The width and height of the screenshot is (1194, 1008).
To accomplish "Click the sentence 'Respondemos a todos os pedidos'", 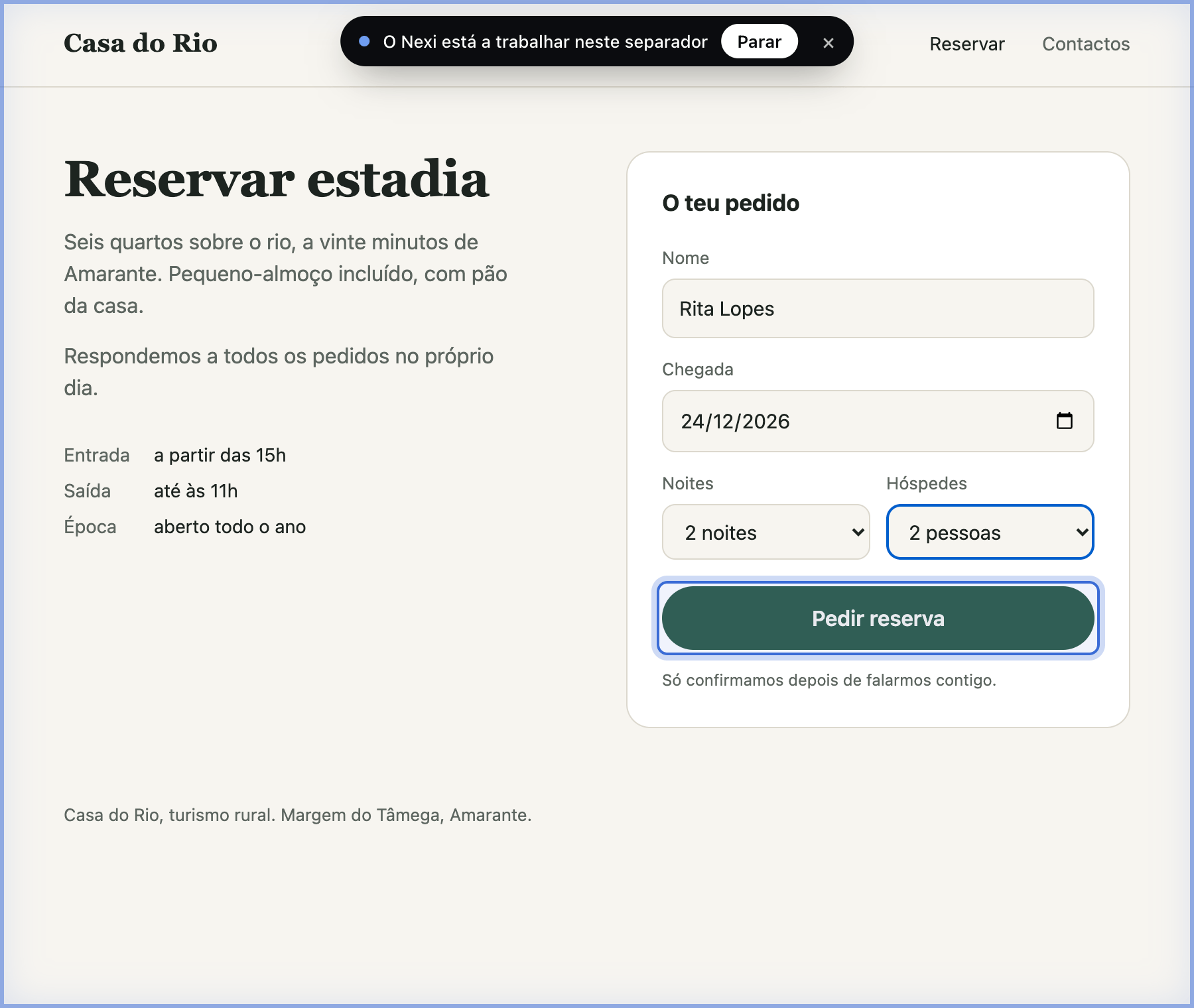I will click(279, 372).
